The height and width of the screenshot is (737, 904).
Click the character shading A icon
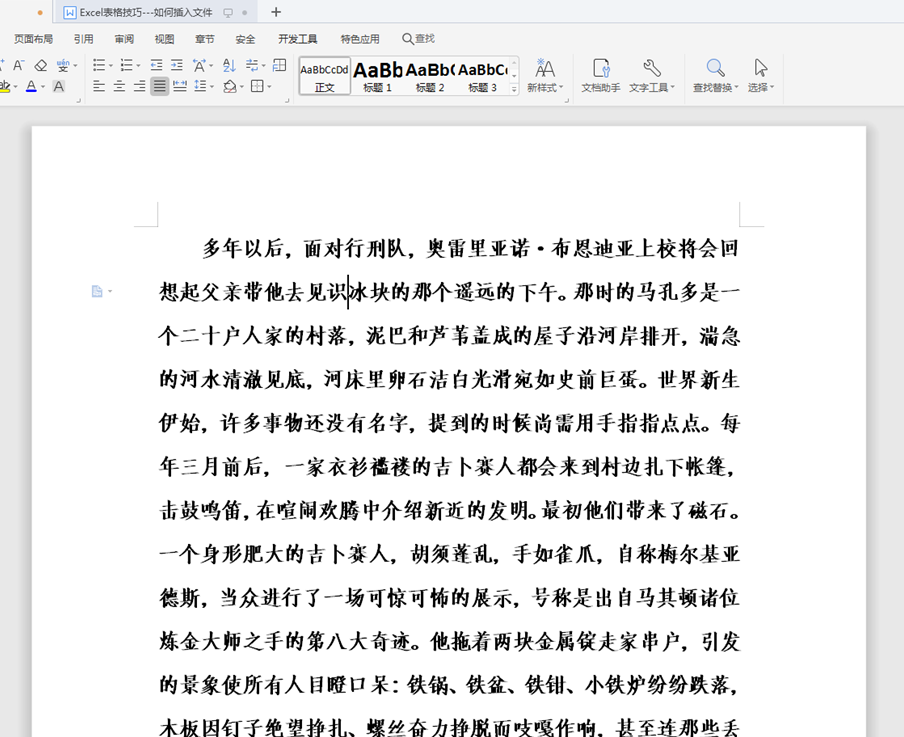[58, 87]
